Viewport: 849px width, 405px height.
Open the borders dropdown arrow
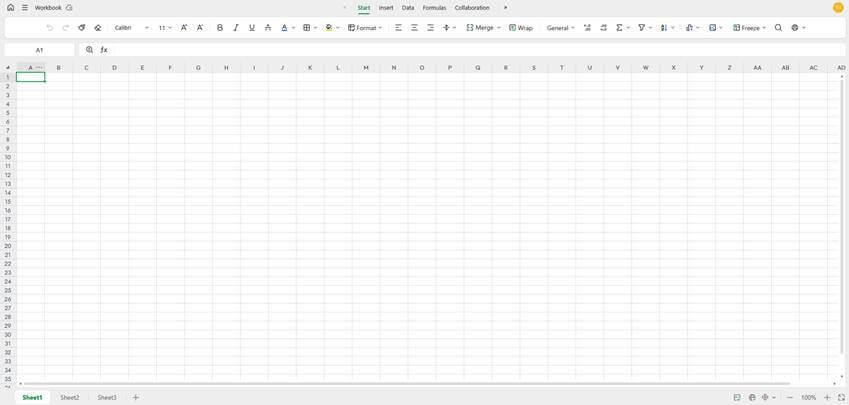[316, 28]
